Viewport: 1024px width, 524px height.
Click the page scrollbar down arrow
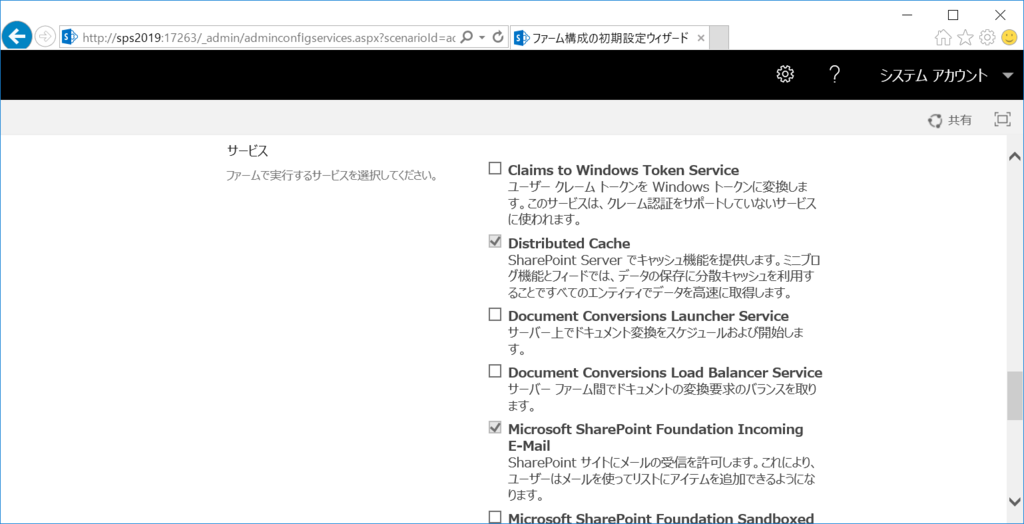point(1014,501)
